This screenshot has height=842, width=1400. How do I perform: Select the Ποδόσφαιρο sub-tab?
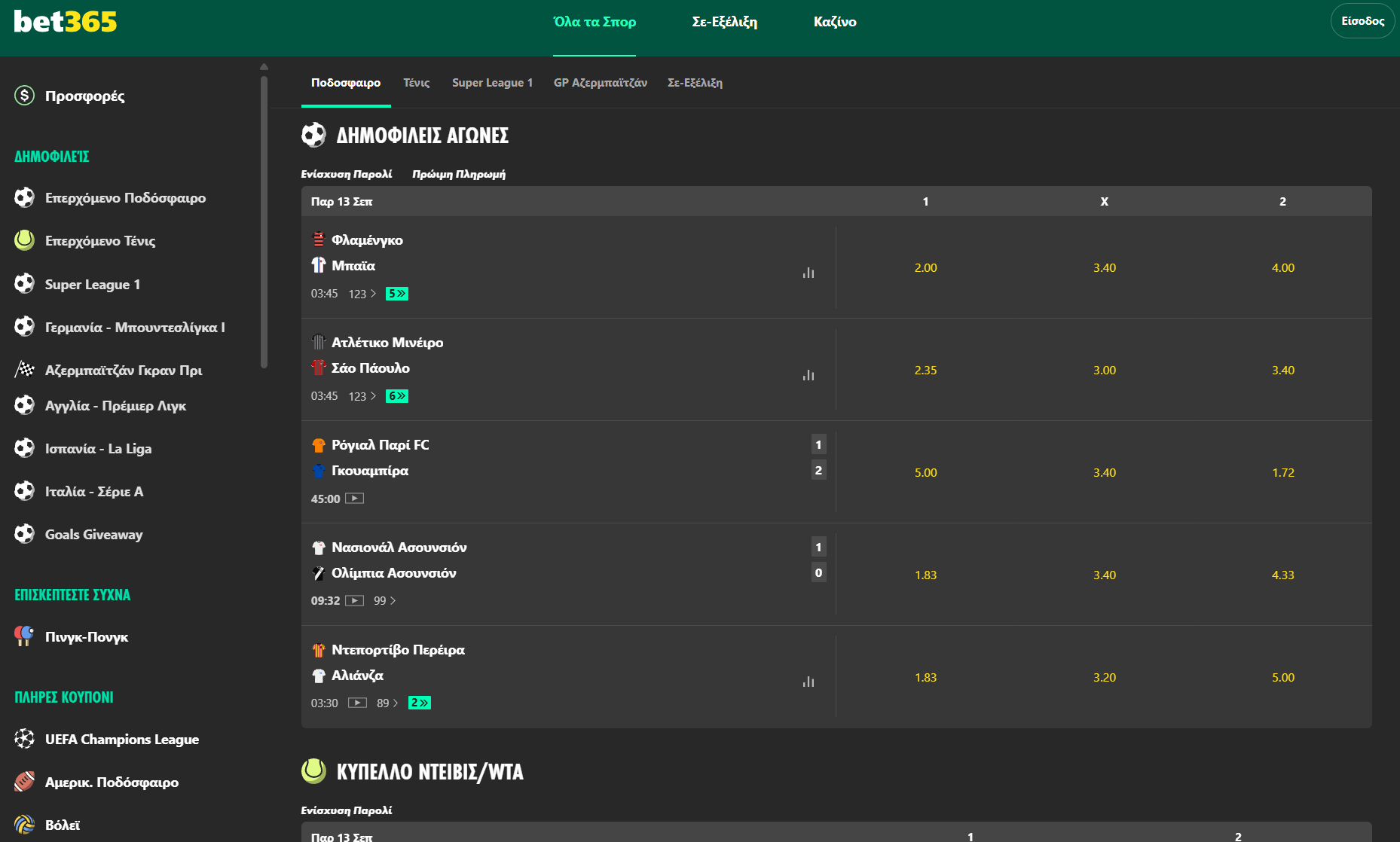coord(346,83)
